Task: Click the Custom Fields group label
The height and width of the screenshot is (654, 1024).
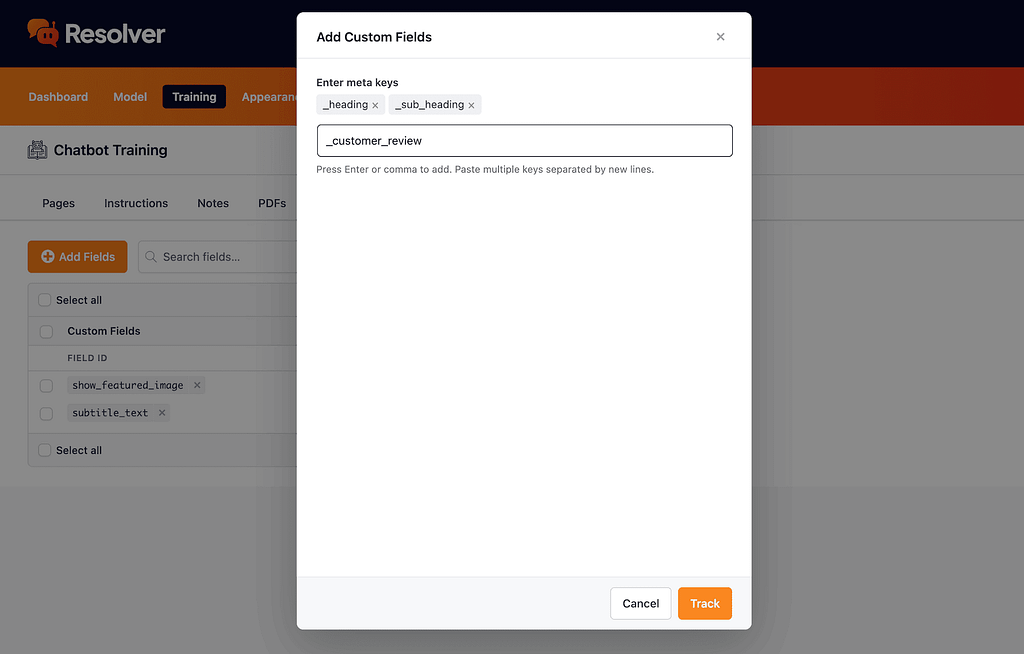Action: coord(104,331)
